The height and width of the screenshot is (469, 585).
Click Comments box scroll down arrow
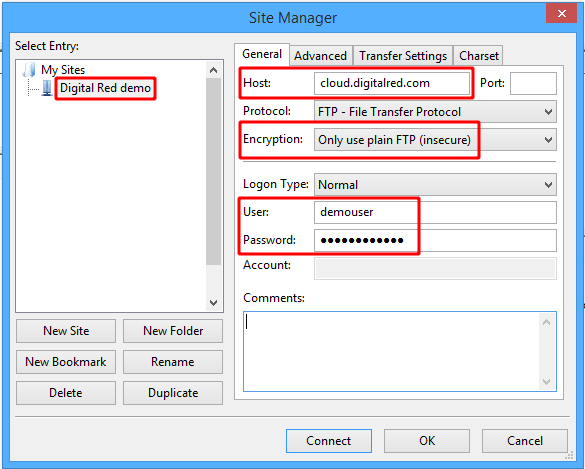547,382
